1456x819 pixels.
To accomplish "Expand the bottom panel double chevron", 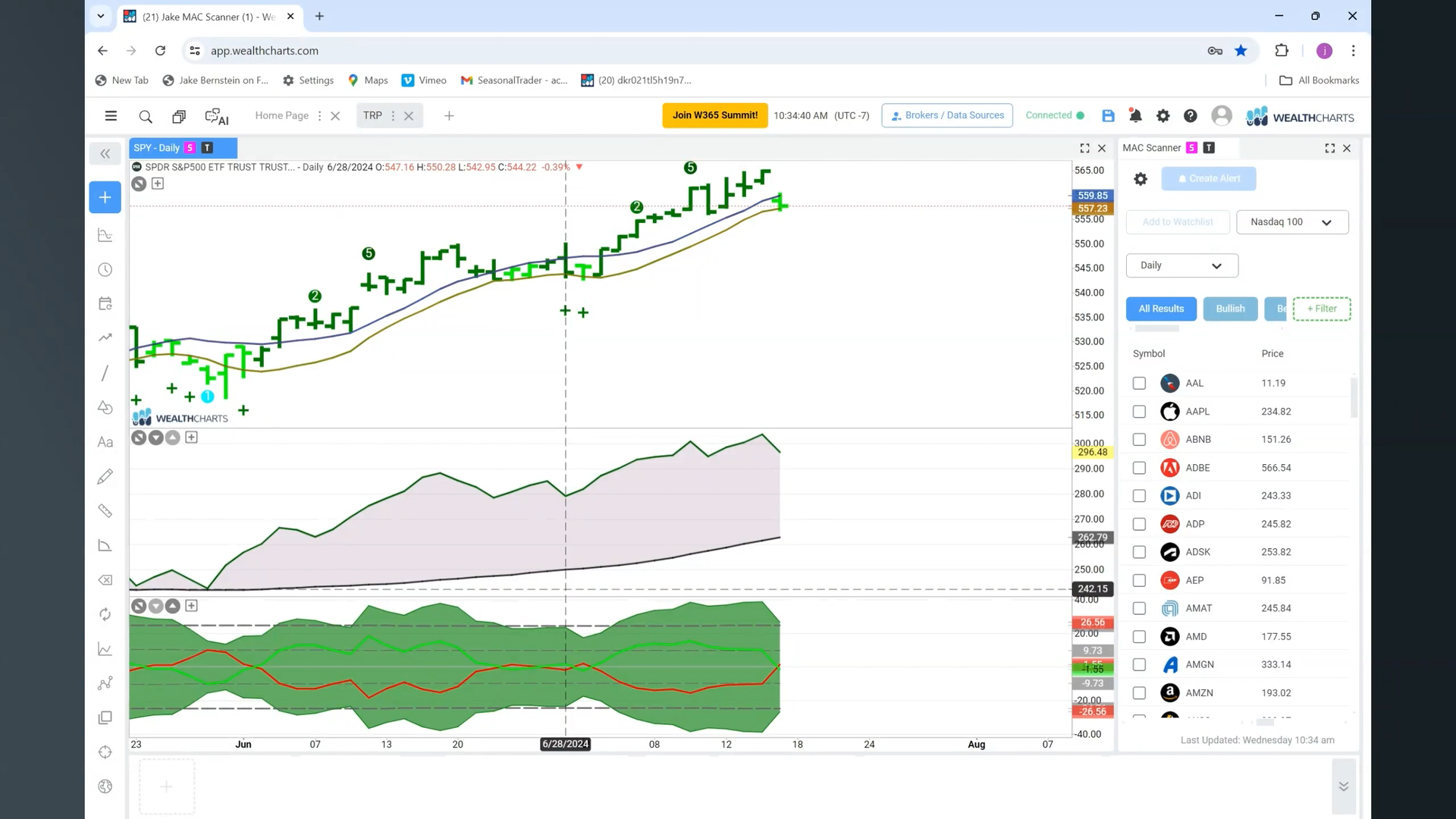I will [1343, 786].
